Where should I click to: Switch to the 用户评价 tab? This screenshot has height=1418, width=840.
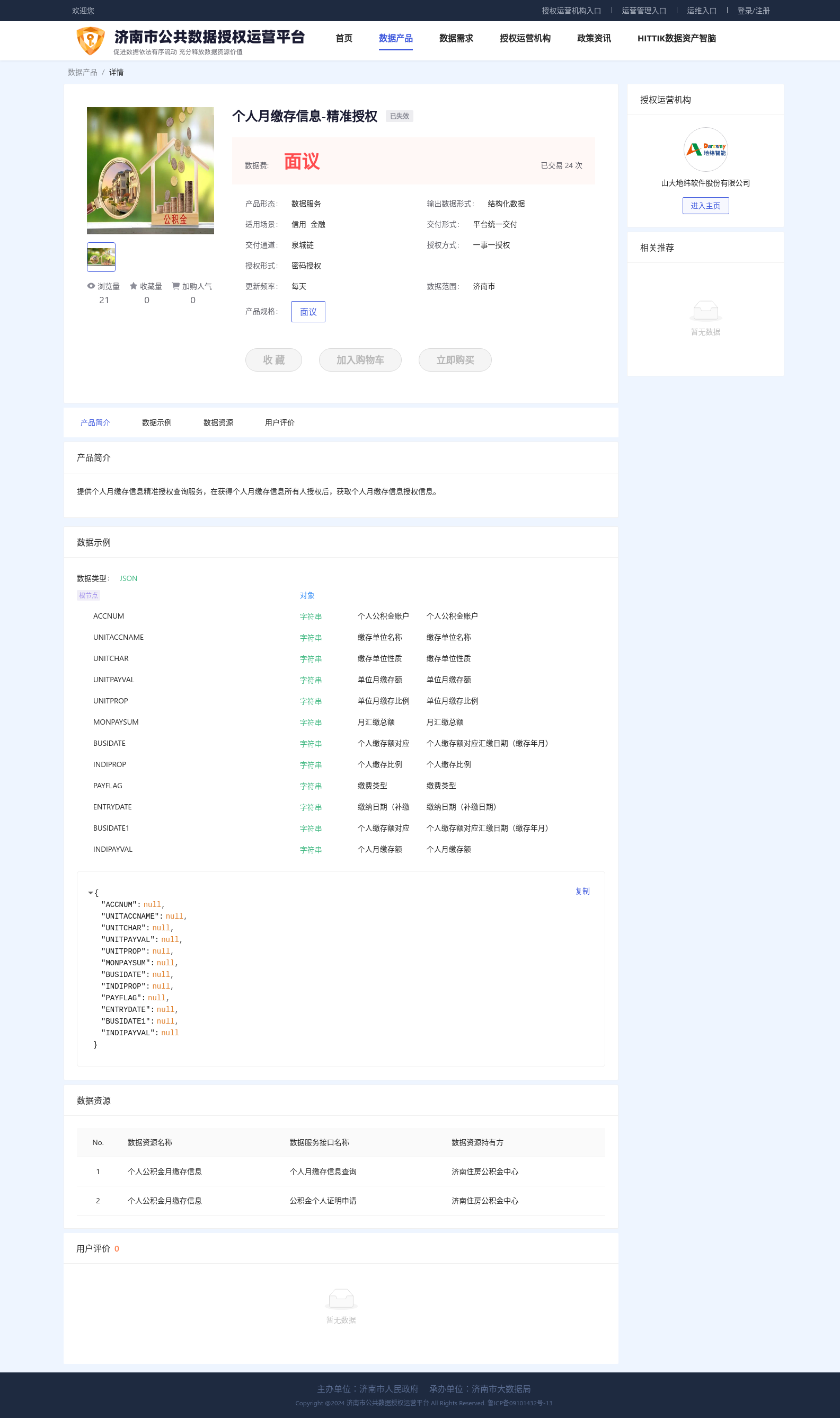pyautogui.click(x=280, y=422)
